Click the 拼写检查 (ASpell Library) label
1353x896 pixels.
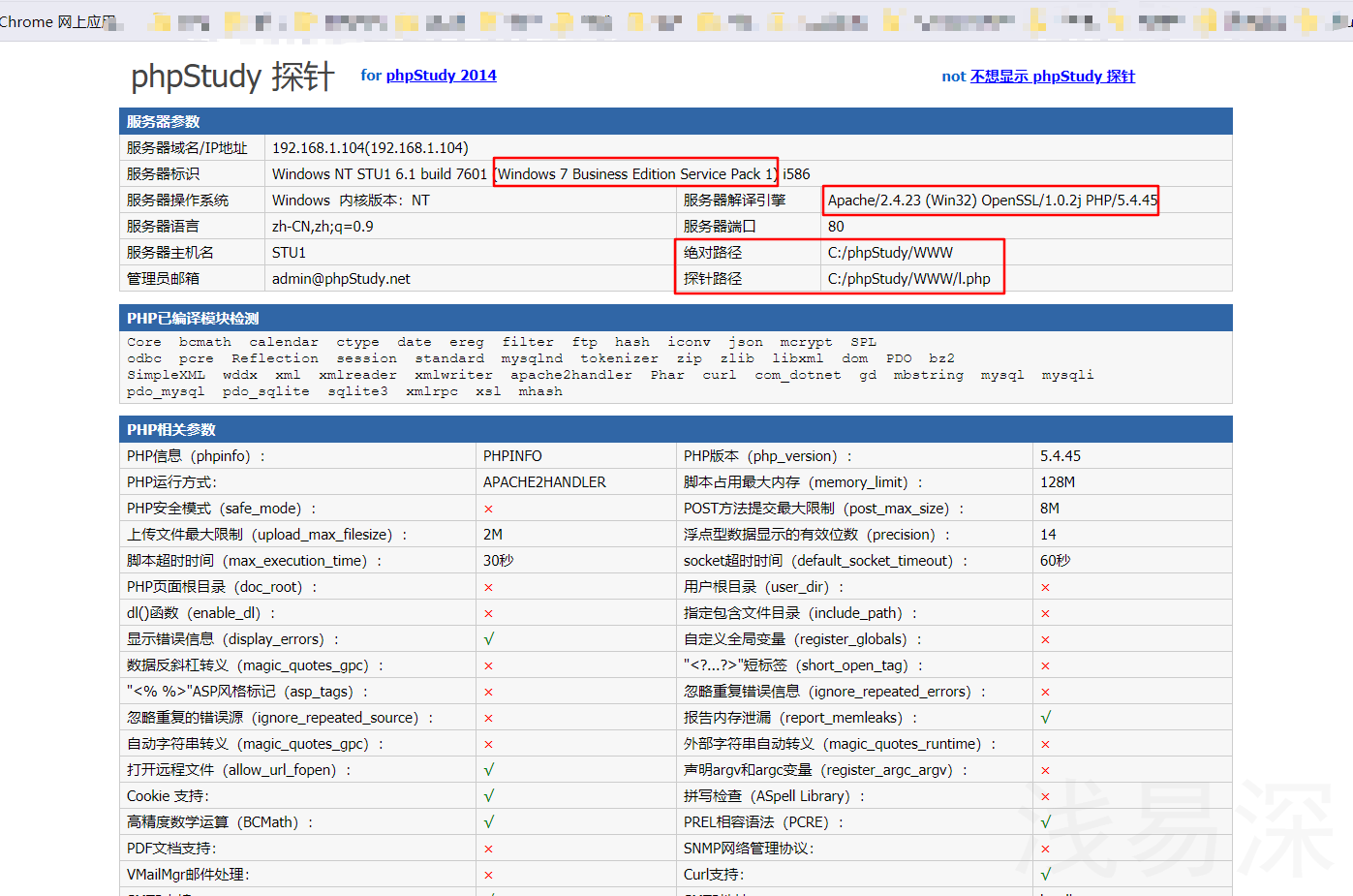pyautogui.click(x=775, y=796)
